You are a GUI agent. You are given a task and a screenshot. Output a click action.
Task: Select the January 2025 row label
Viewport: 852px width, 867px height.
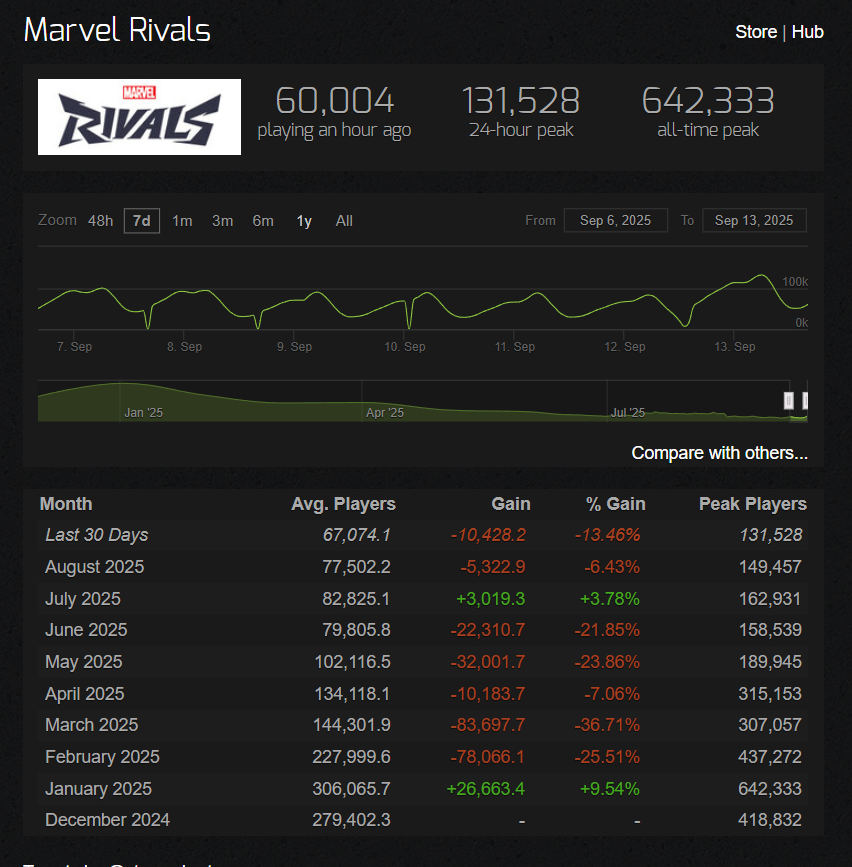[x=98, y=789]
